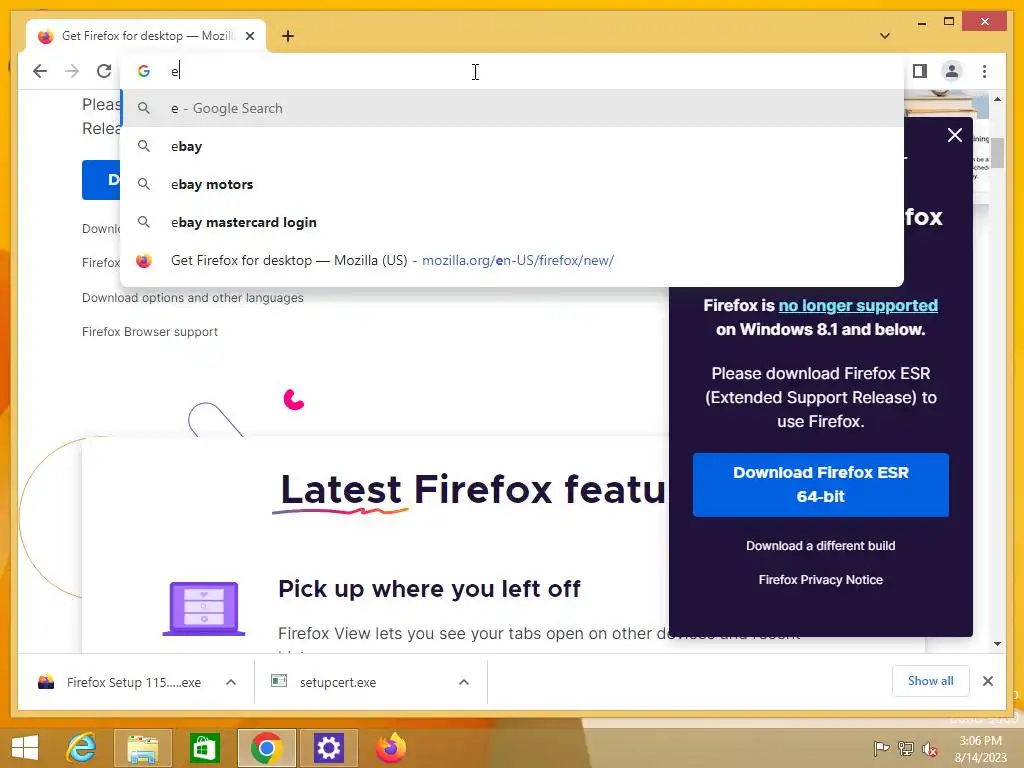Open Chrome's three-dot menu
This screenshot has height=768, width=1024.
click(x=984, y=71)
